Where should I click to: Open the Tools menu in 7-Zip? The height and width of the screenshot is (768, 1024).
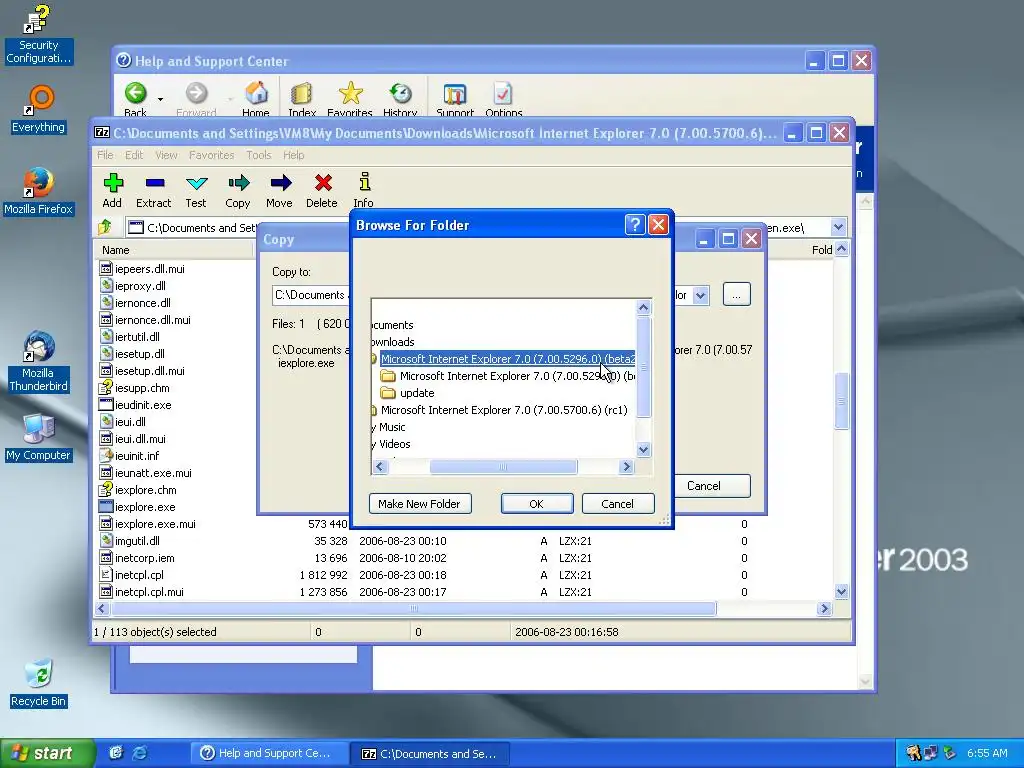pos(259,155)
